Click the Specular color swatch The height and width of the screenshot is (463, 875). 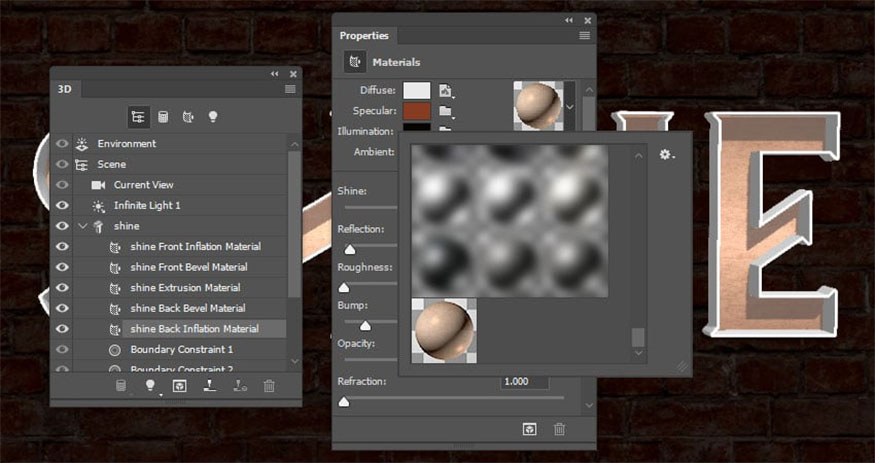point(416,111)
